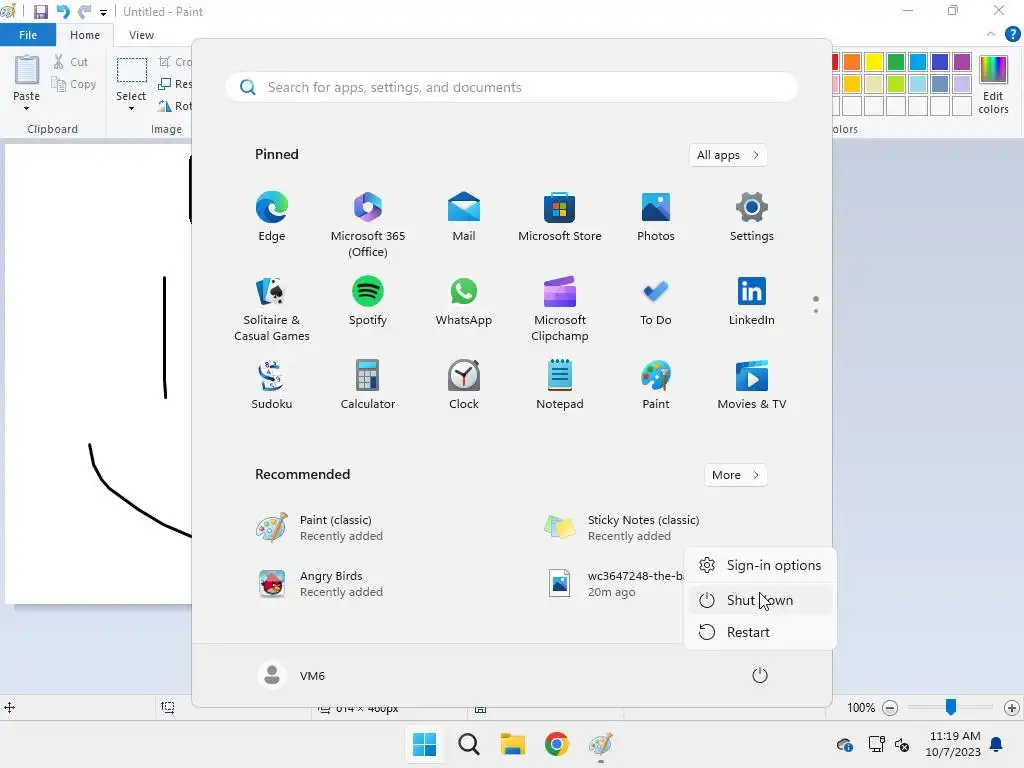Launch Sudoku game
1024x768 pixels.
point(272,385)
